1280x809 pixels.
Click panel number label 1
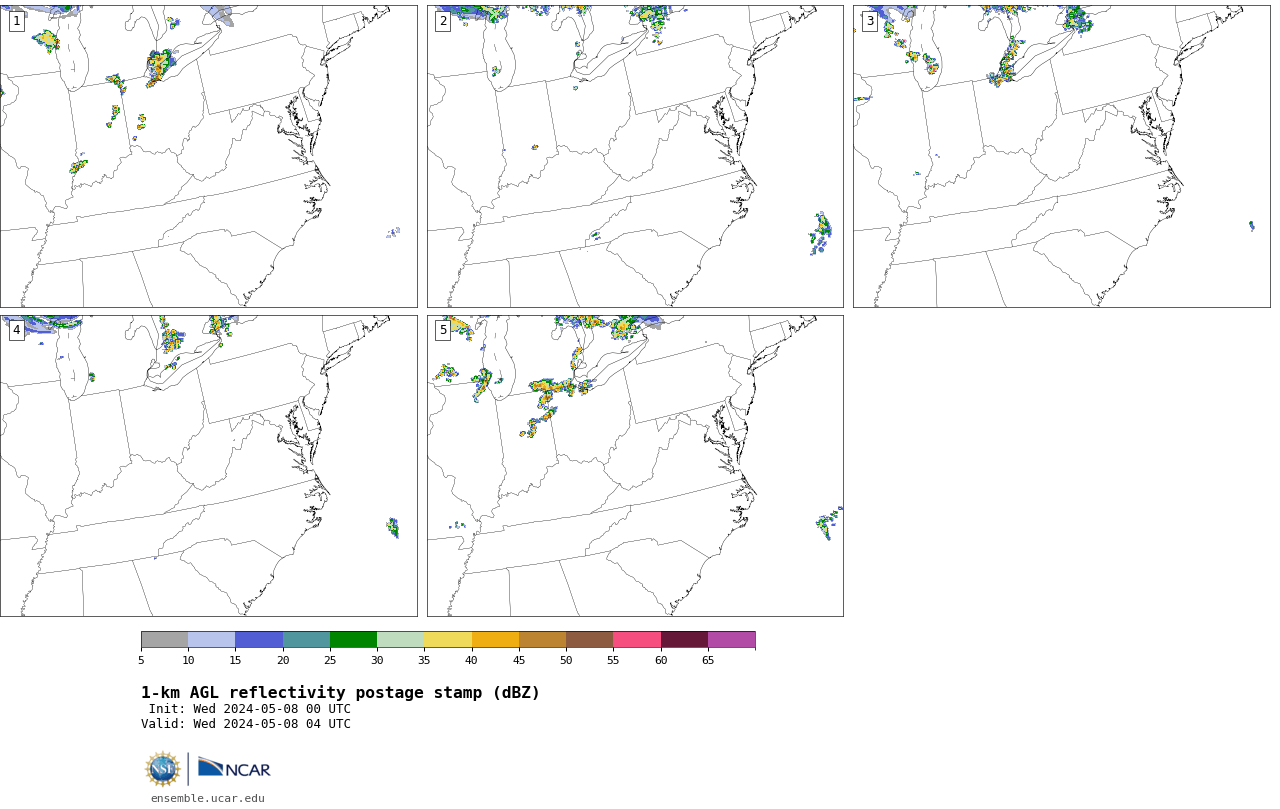(x=17, y=21)
